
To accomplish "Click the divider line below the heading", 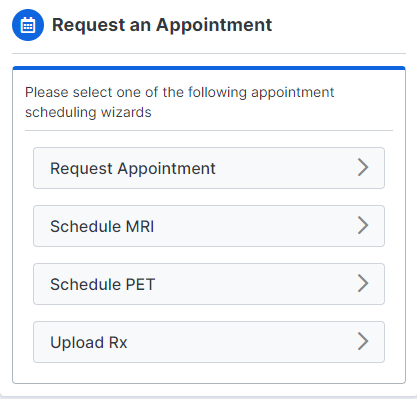I will click(209, 53).
